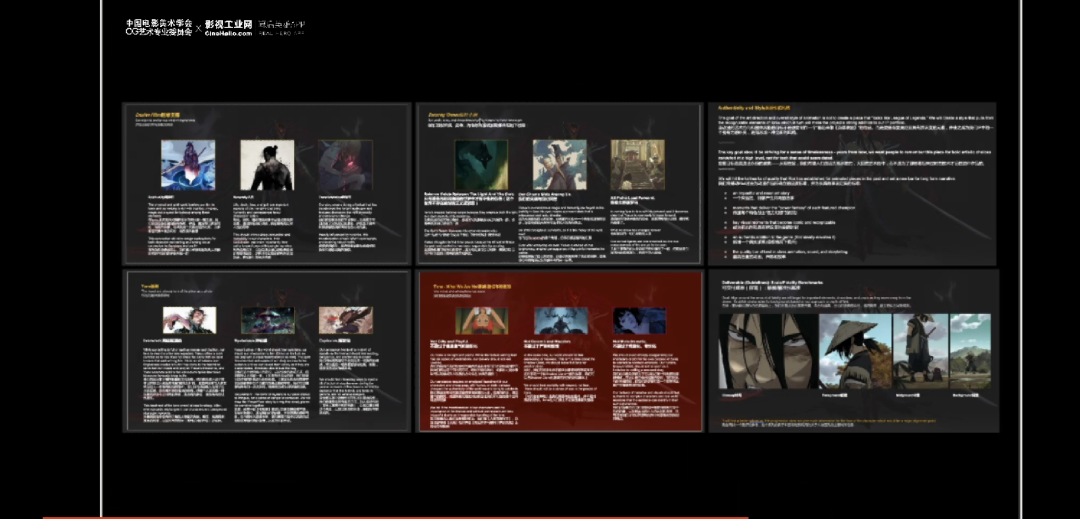Click the swordsman against sky artwork
This screenshot has width=1080, height=519.
tap(559, 164)
